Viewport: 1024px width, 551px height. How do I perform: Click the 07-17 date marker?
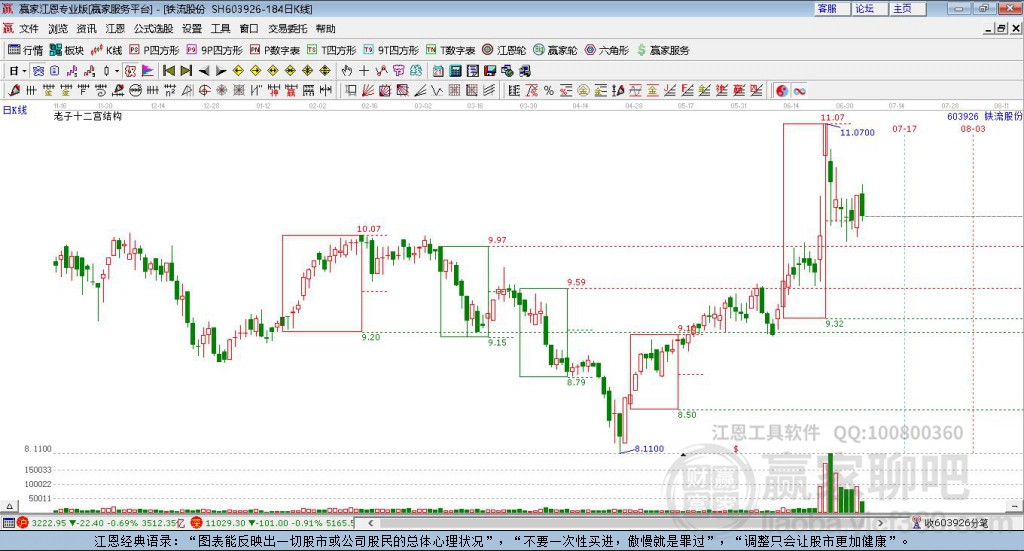point(904,129)
